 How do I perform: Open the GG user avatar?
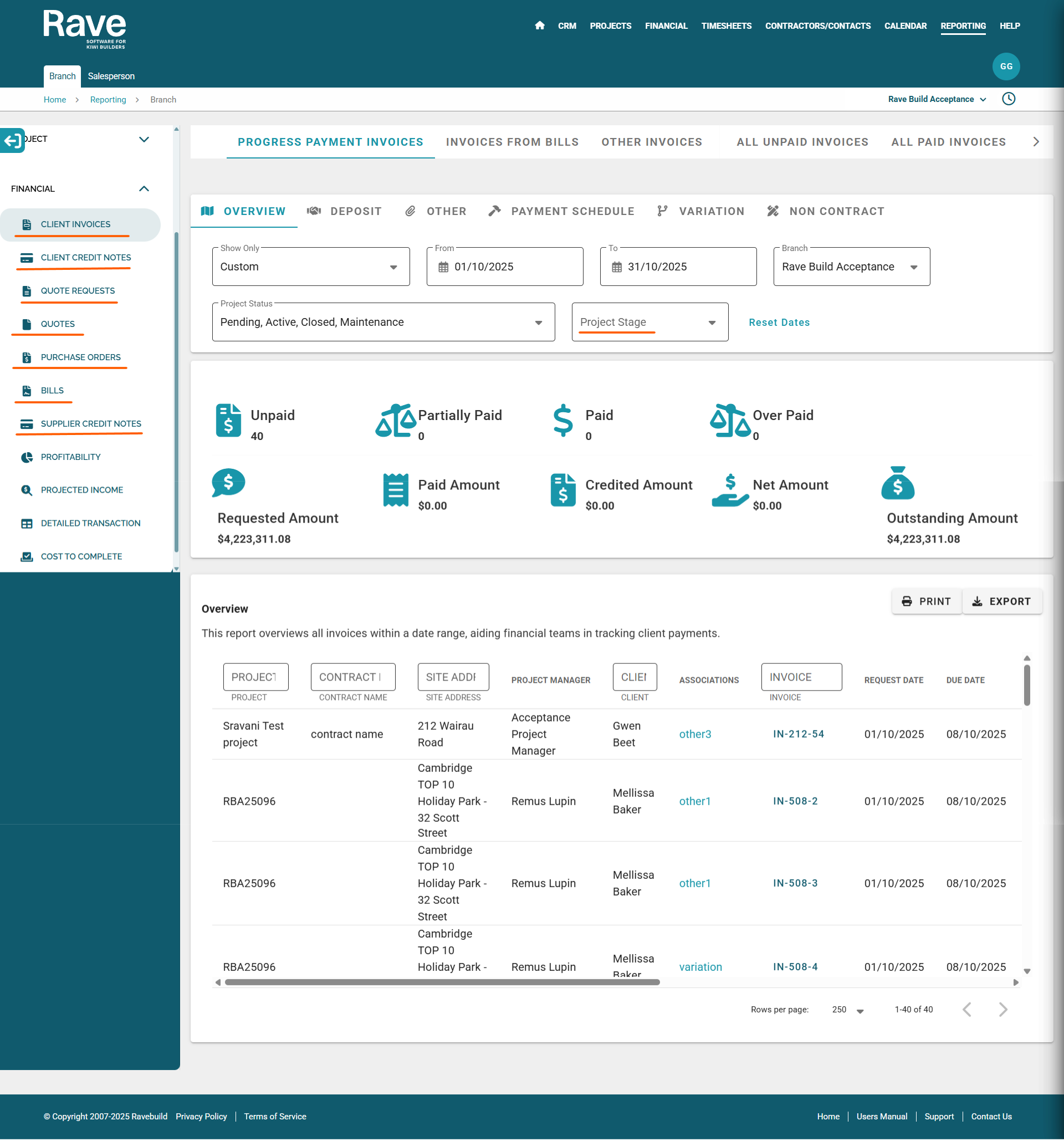(1005, 66)
